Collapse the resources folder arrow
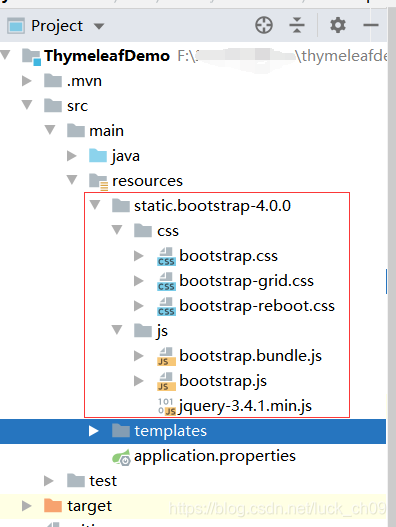 (72, 180)
